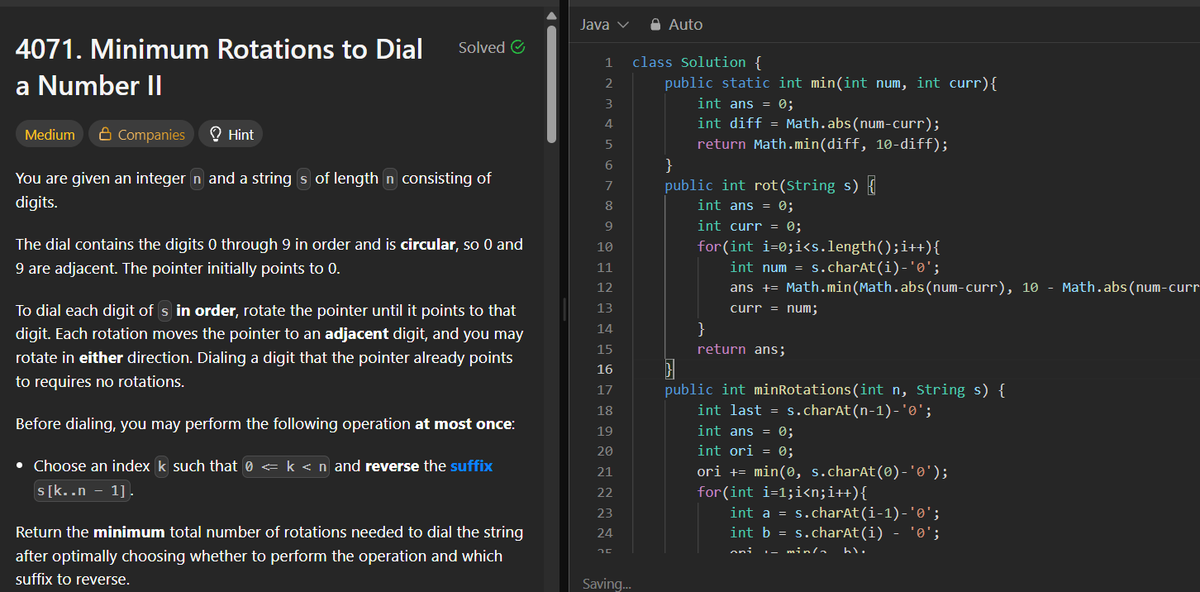
Task: Click line number 1 in editor gutter
Action: pyautogui.click(x=608, y=62)
